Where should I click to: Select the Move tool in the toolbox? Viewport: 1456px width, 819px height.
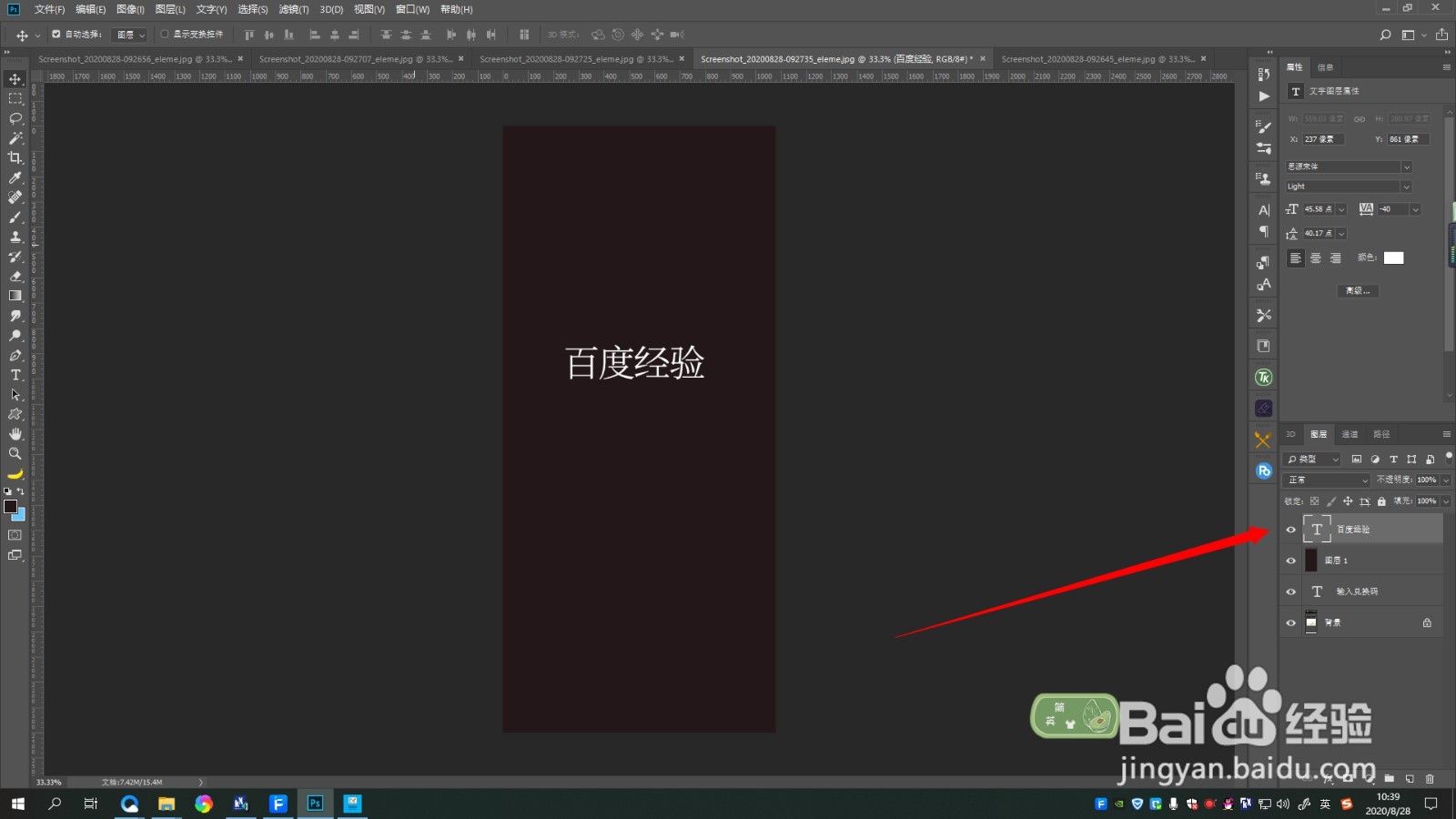(15, 79)
